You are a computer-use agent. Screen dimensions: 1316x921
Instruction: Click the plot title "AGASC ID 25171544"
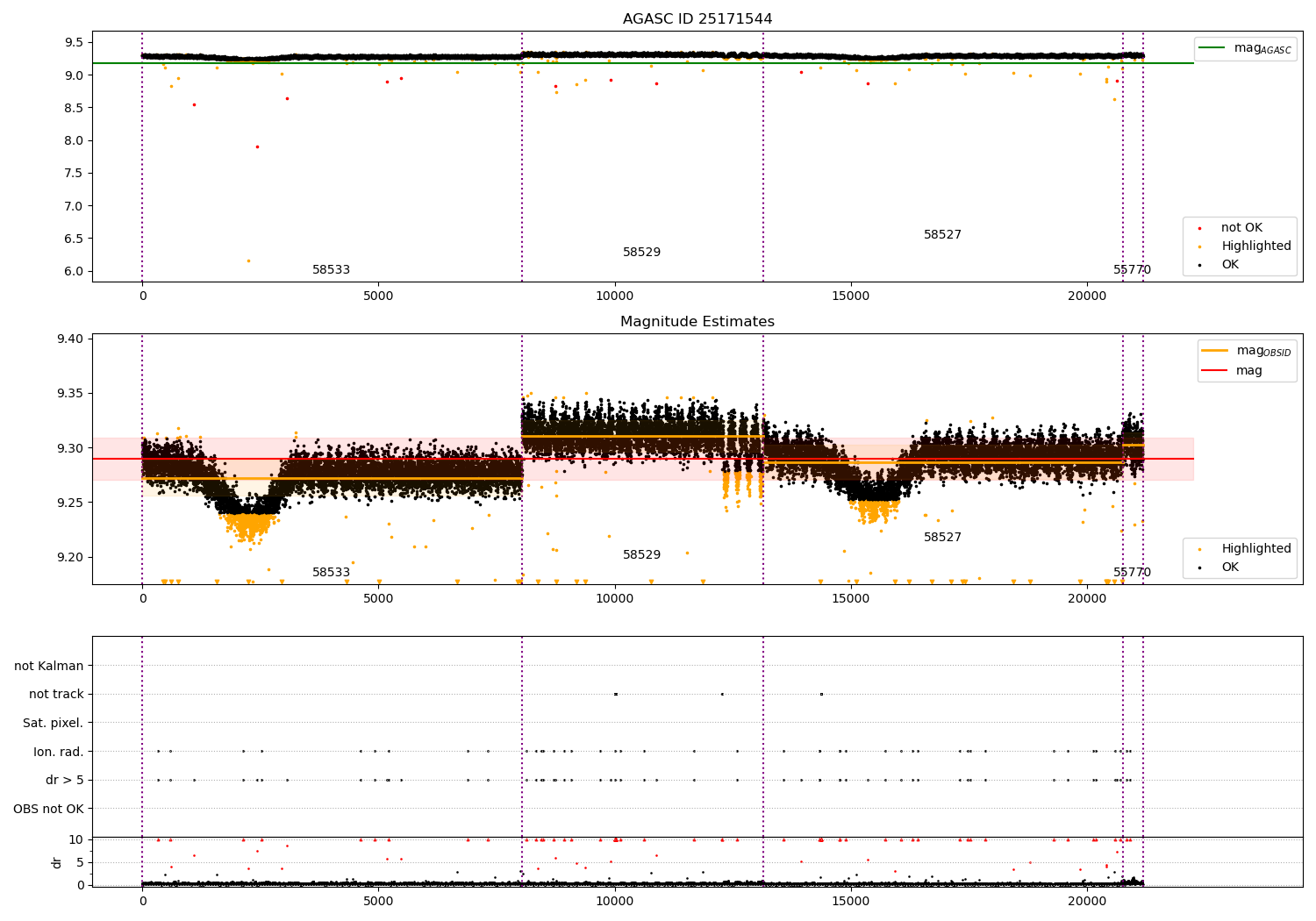click(697, 19)
